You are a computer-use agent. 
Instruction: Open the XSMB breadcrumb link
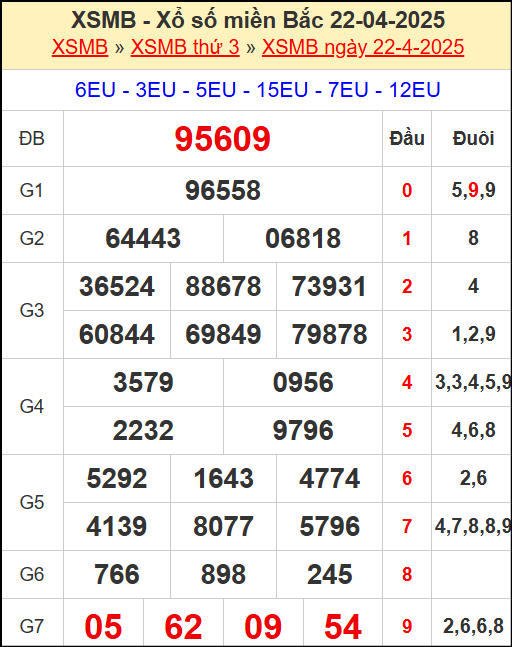pyautogui.click(x=80, y=47)
